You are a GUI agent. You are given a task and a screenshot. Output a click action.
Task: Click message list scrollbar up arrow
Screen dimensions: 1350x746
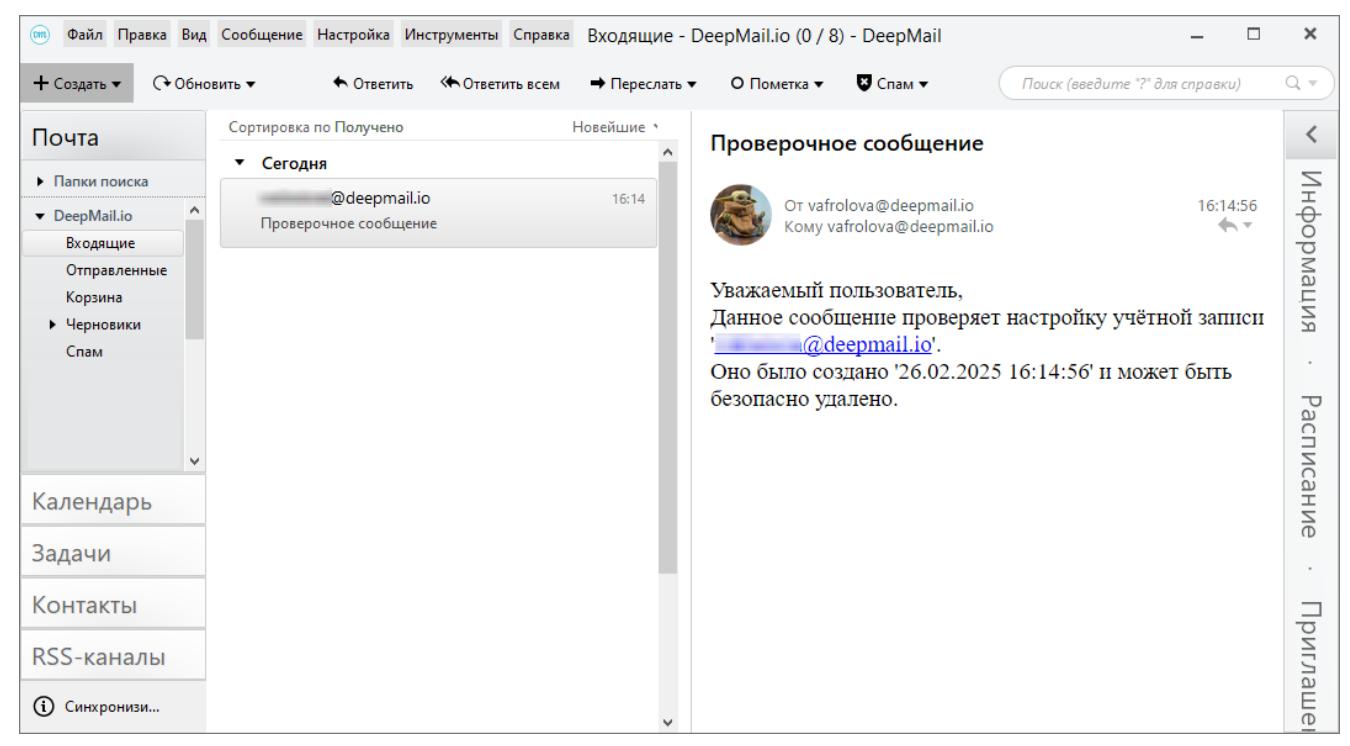coord(668,151)
